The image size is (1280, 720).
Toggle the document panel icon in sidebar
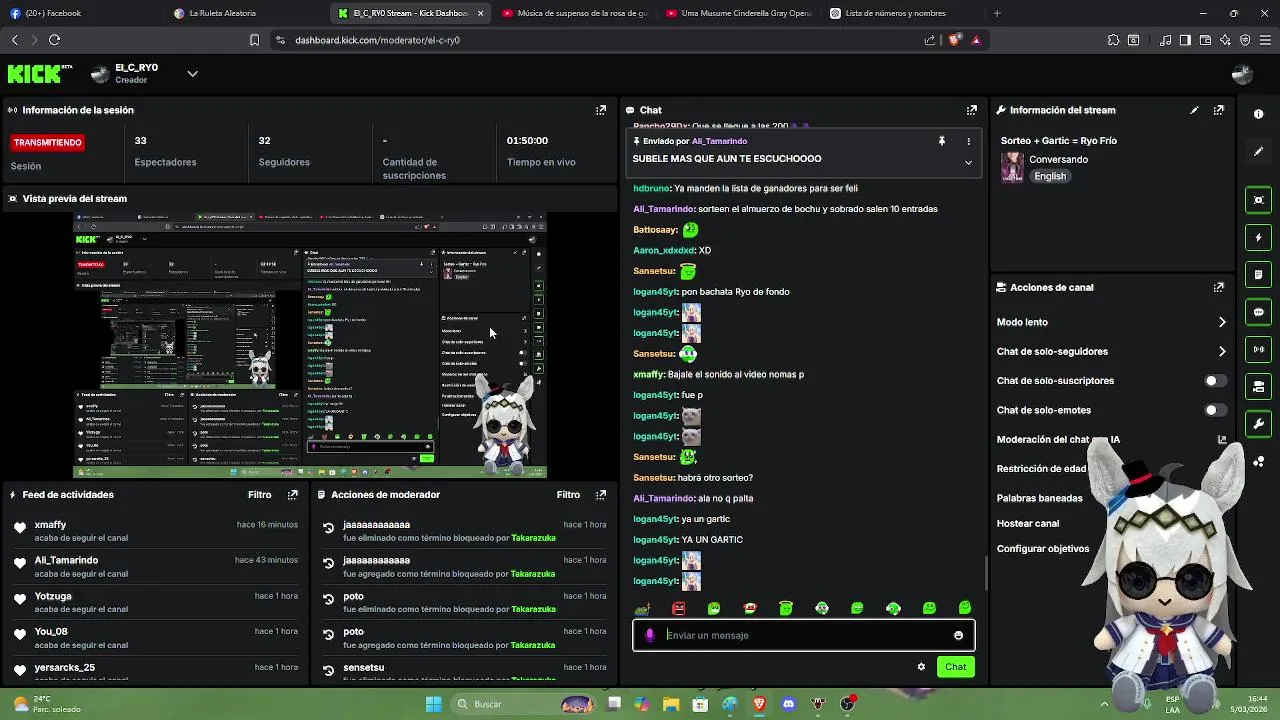click(x=1259, y=275)
